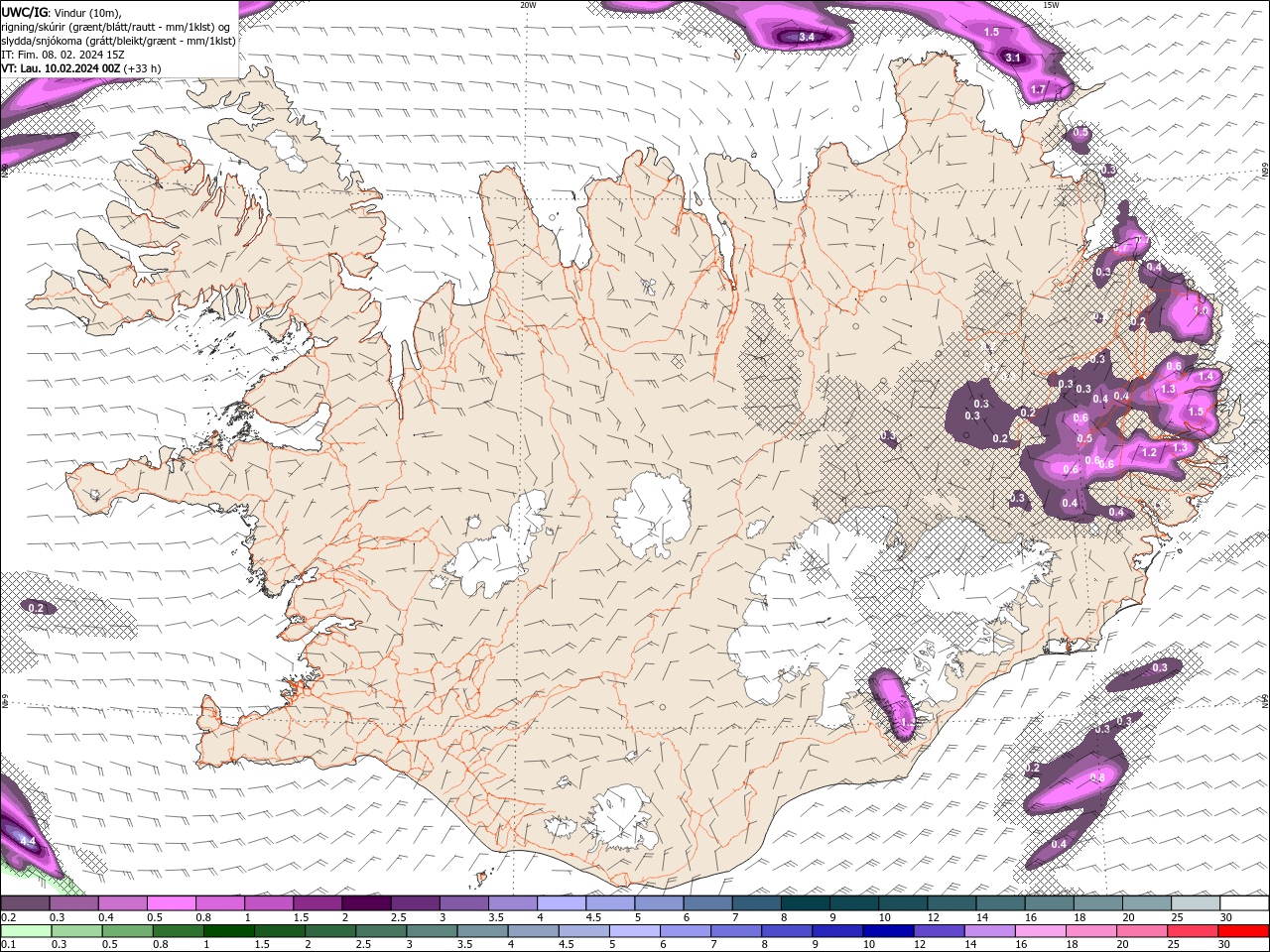
Task: Click the "4.4" precipitation value on the map
Action: (28, 841)
